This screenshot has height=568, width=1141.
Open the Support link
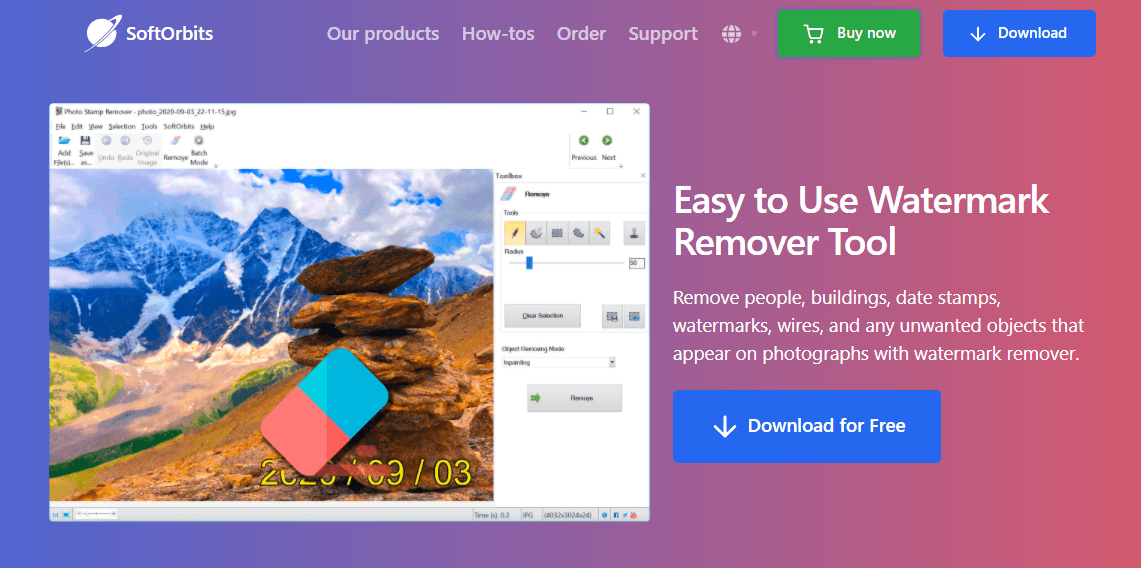pyautogui.click(x=663, y=33)
